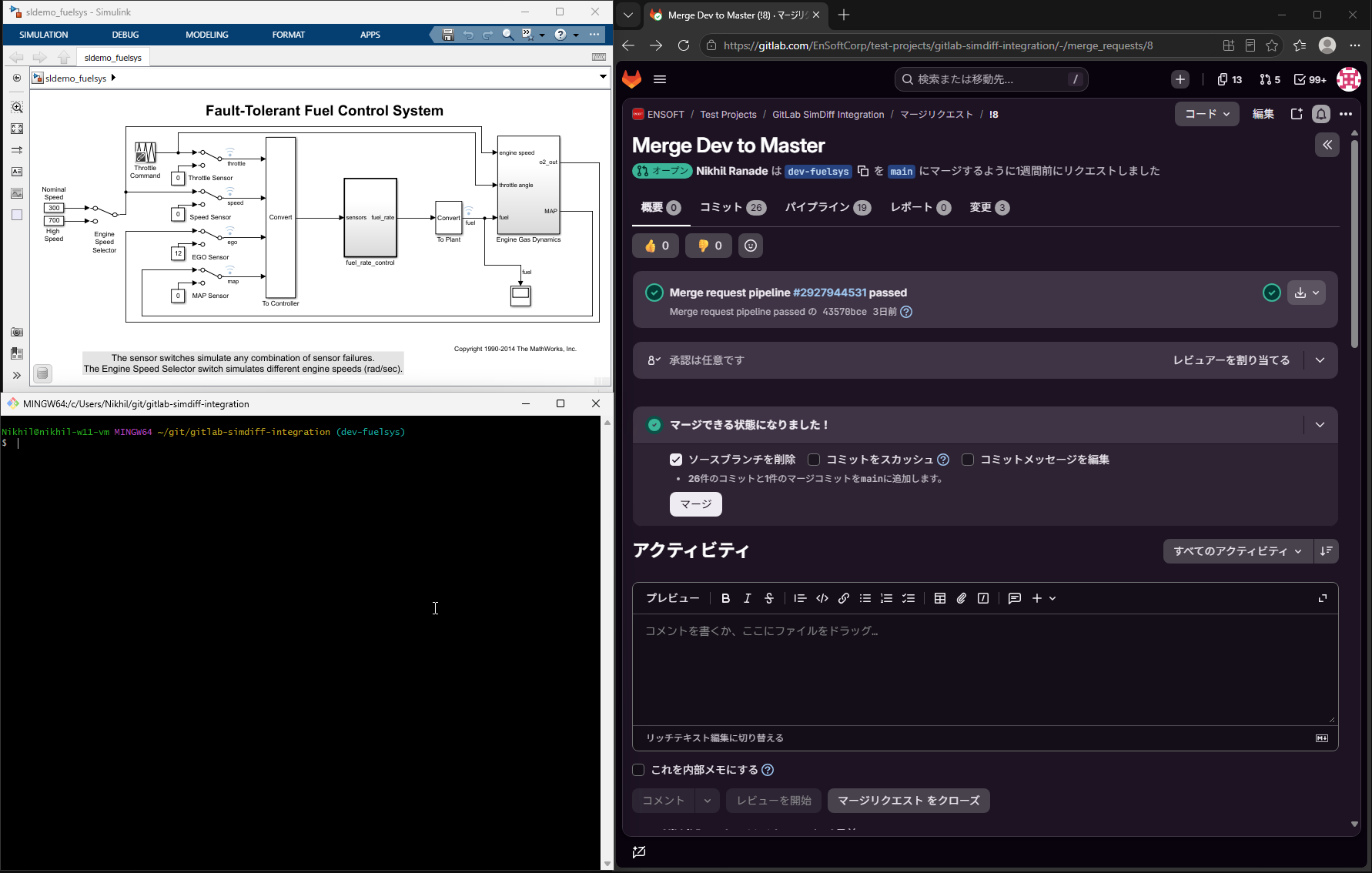Toggle the activity sort direction button
The image size is (1372, 873).
(x=1327, y=551)
